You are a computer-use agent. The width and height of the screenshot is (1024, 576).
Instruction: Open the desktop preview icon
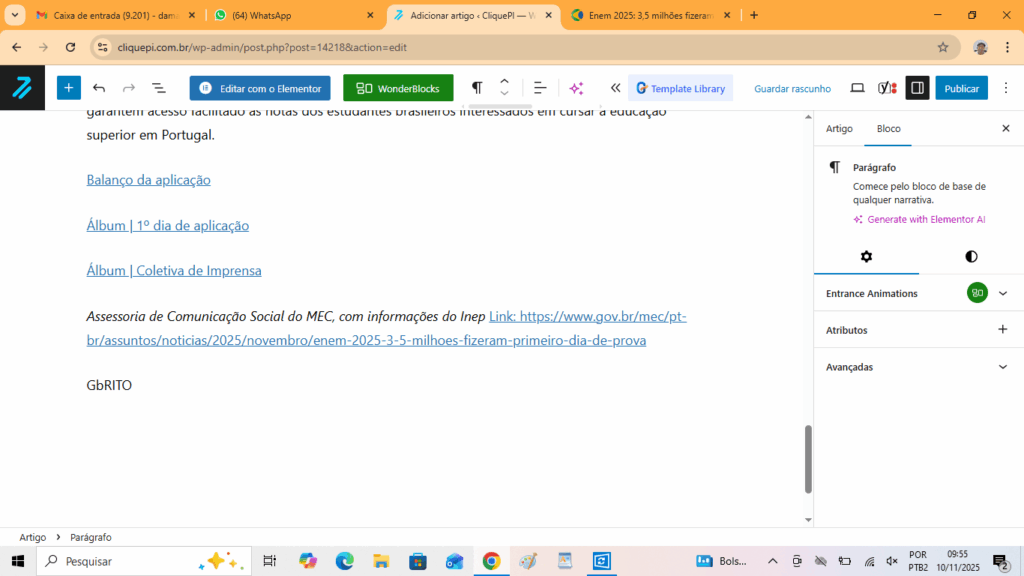pos(857,88)
